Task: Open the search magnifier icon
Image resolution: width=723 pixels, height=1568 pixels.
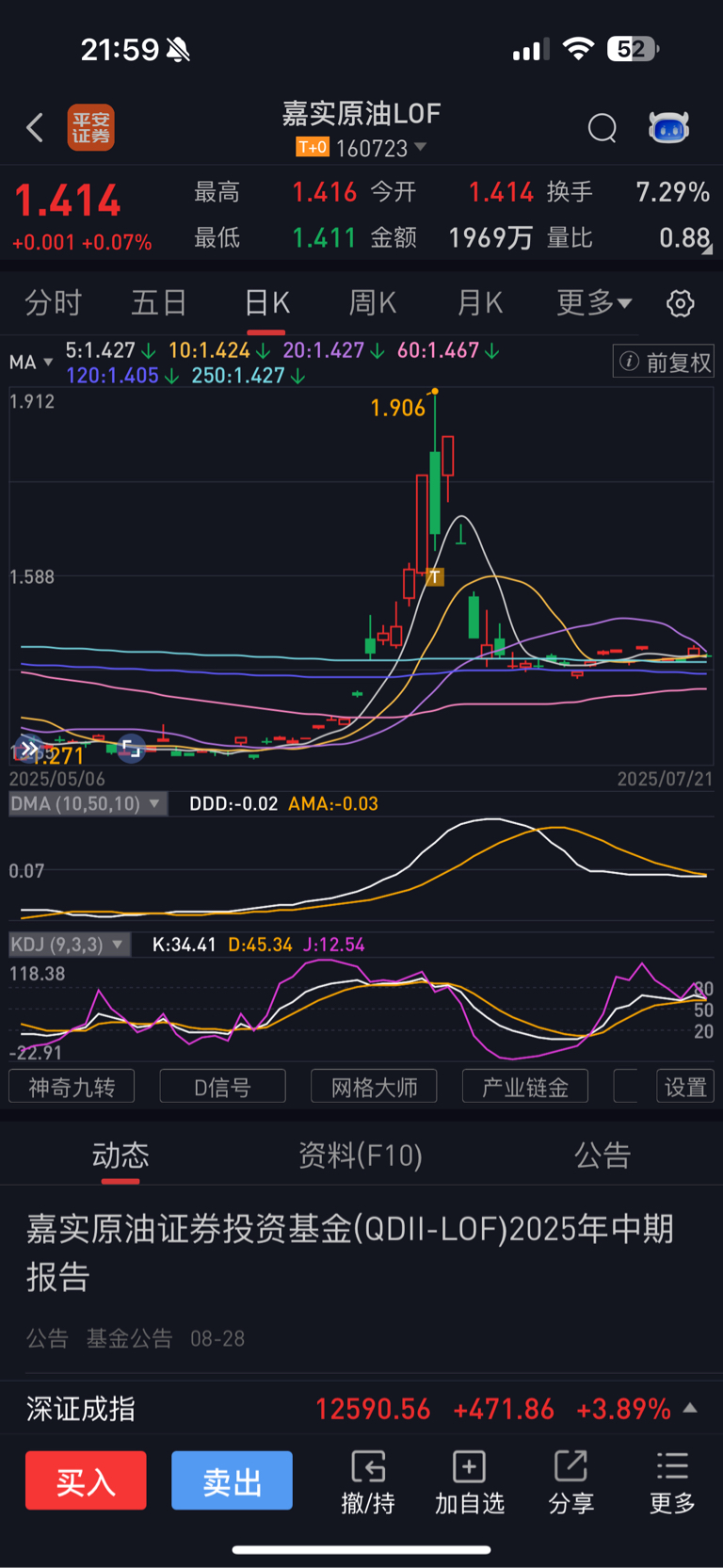Action: tap(602, 127)
